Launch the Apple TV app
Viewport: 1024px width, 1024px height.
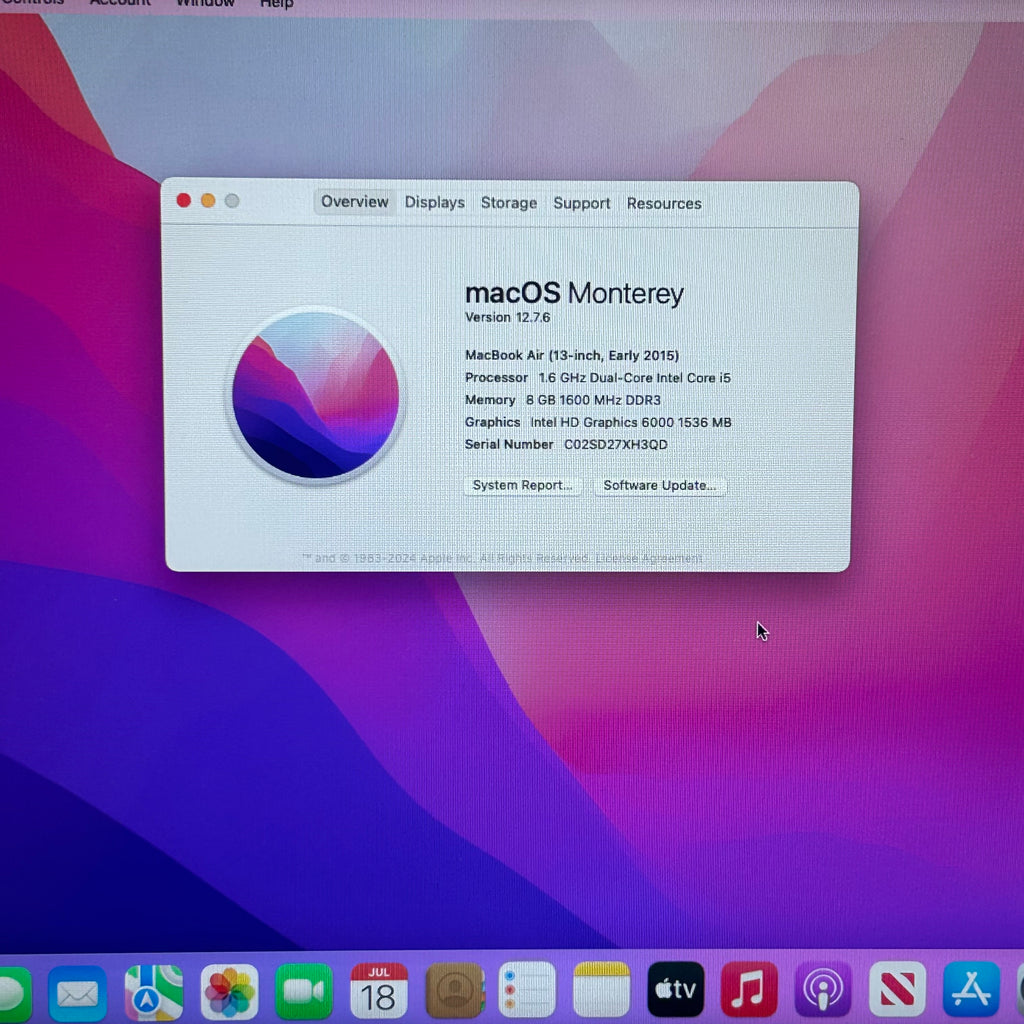(x=676, y=989)
